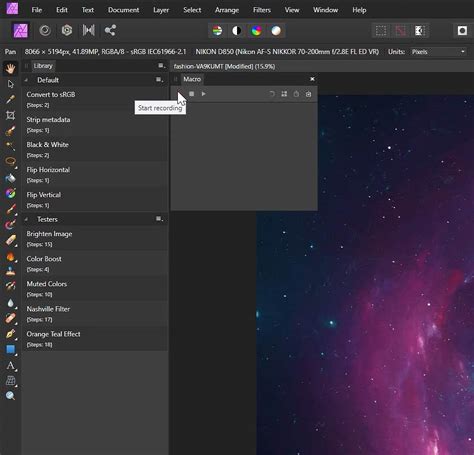474x455 pixels.
Task: Click the Reset curved arrow in Macro panel
Action: pyautogui.click(x=272, y=94)
